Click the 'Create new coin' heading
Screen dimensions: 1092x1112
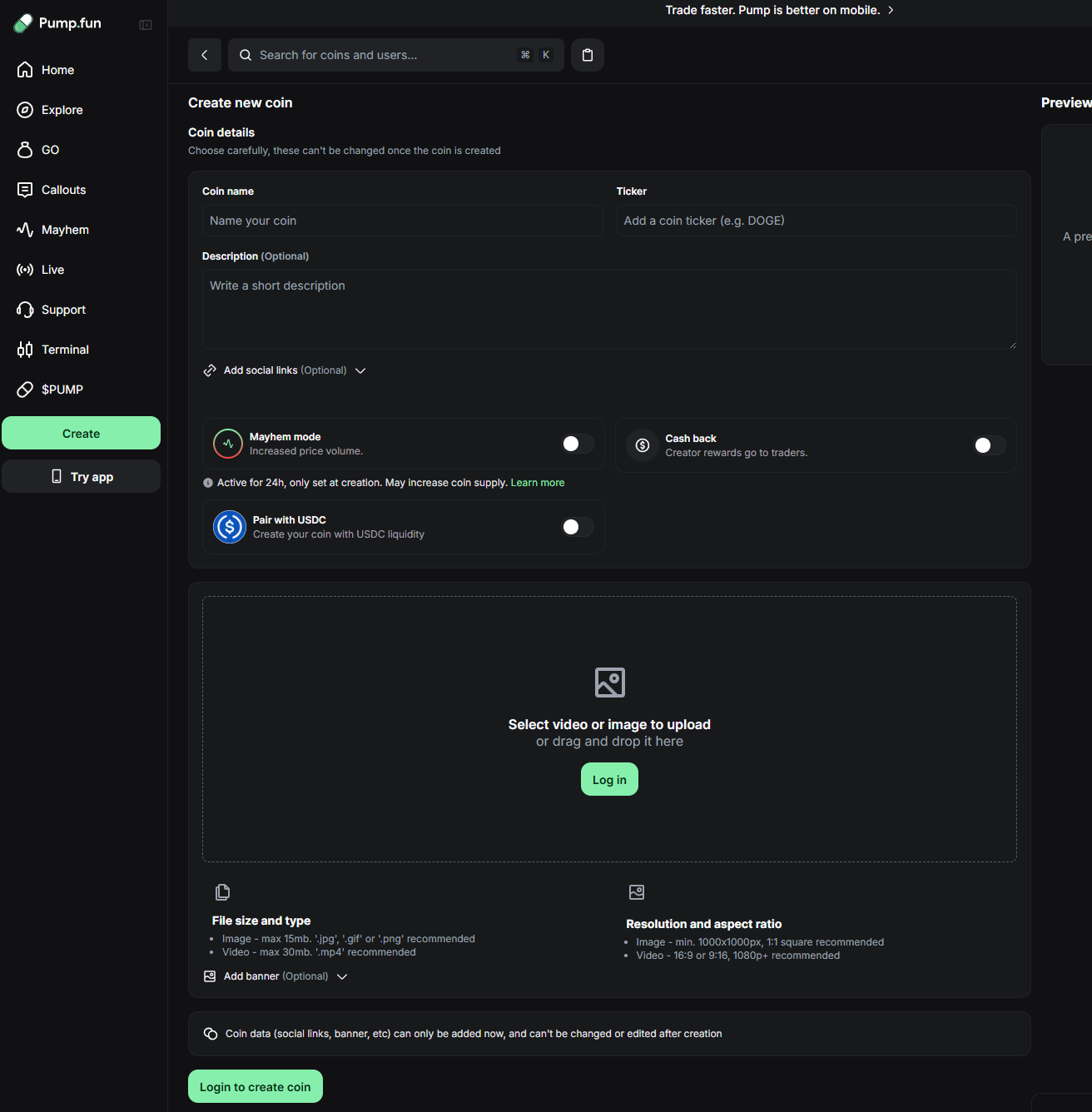241,102
